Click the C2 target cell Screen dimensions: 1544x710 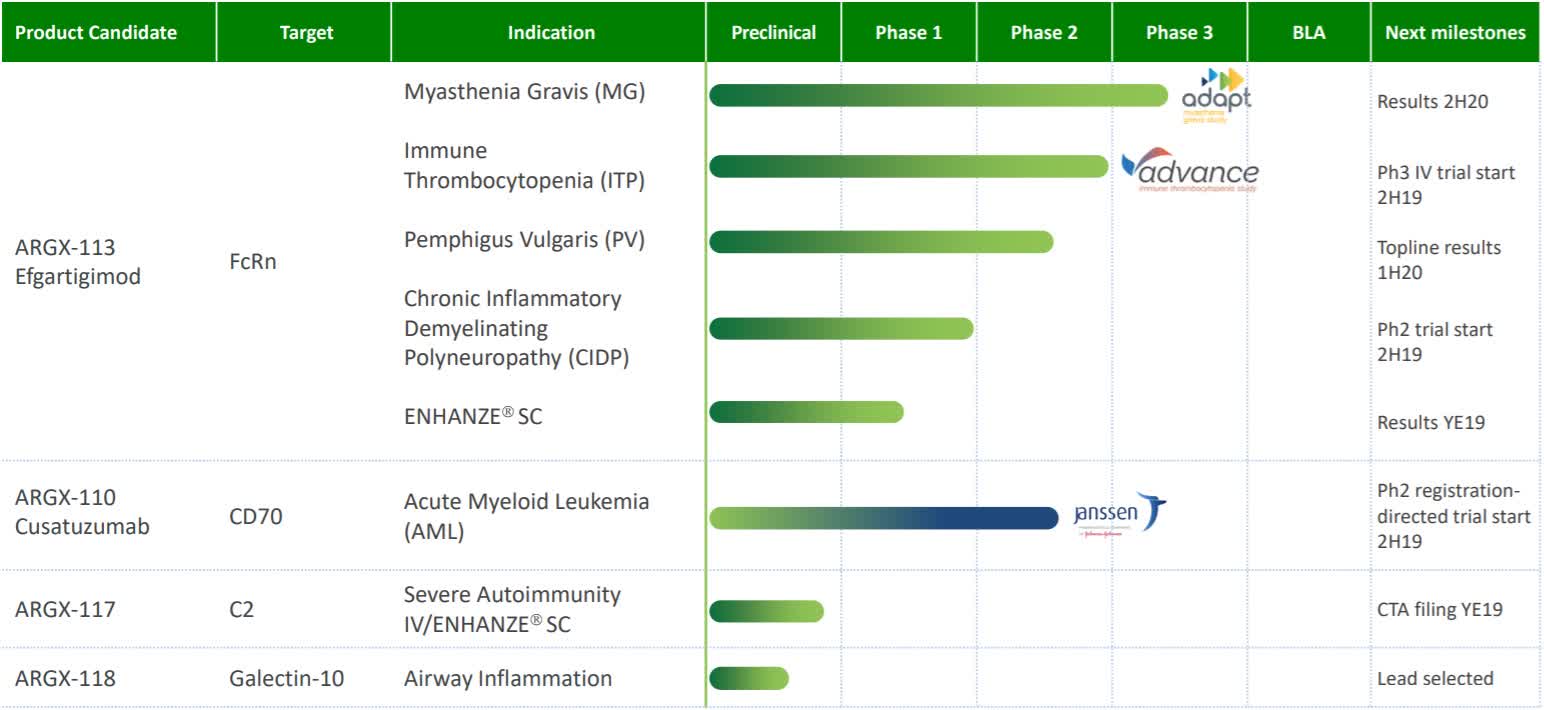pos(241,608)
